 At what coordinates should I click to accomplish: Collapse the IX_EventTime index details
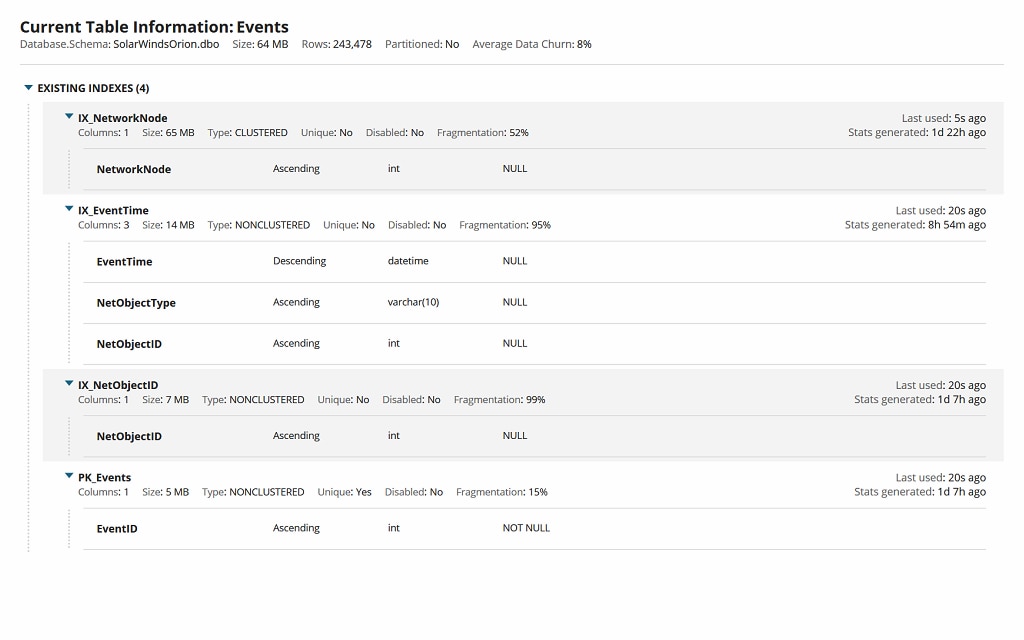tap(69, 210)
